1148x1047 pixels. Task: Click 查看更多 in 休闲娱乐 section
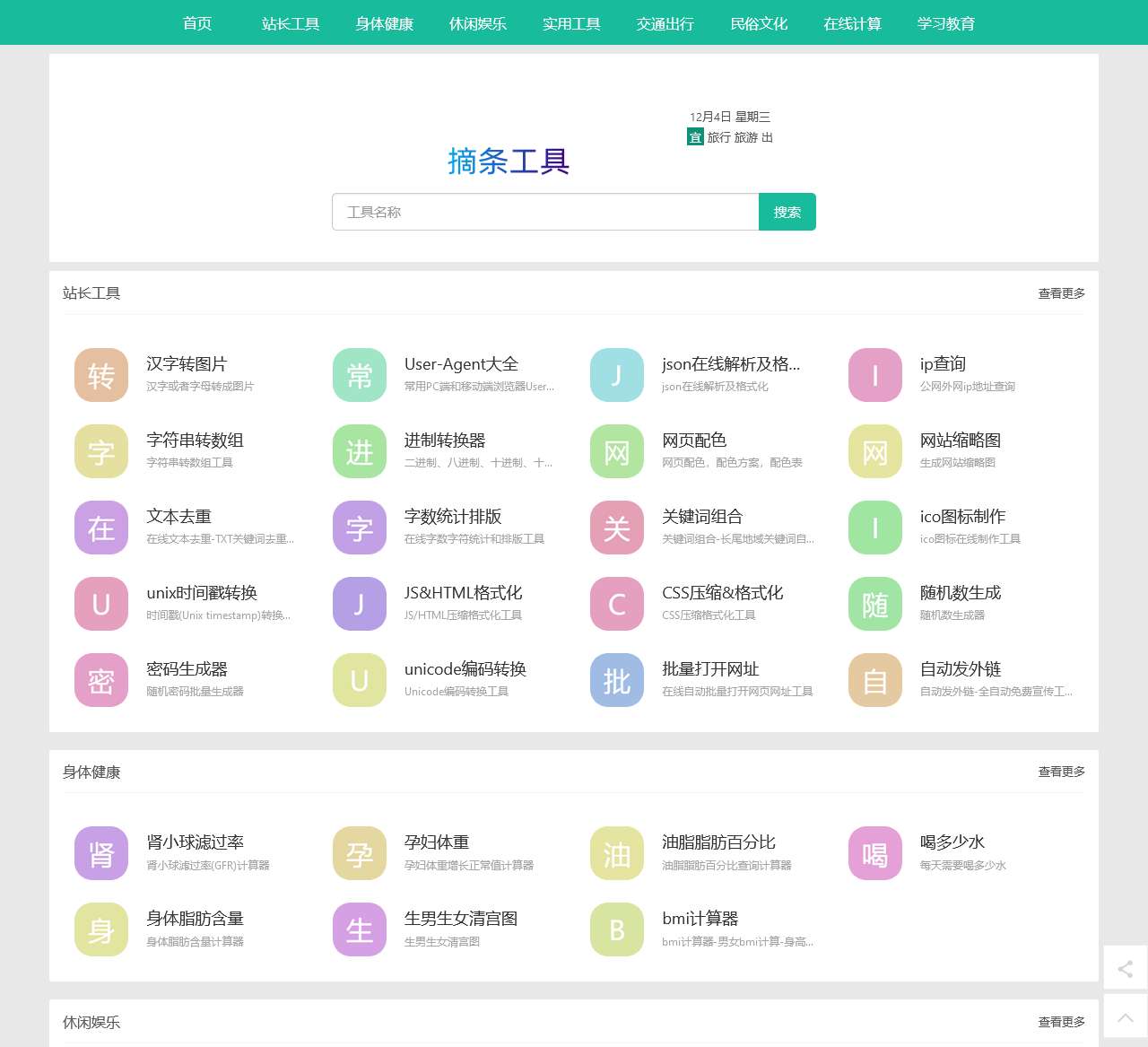pyautogui.click(x=1062, y=1022)
